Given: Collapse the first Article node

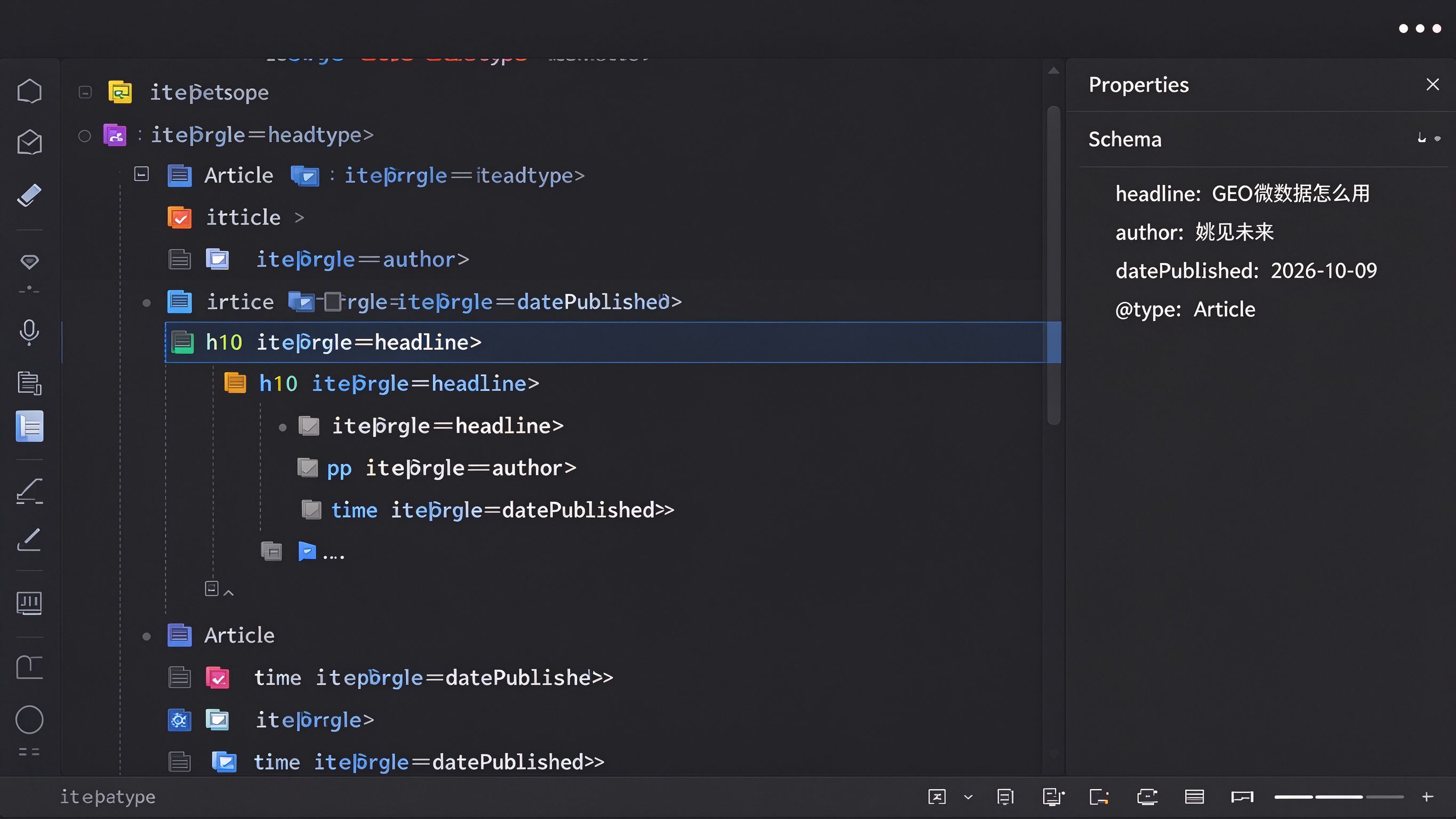Looking at the screenshot, I should (x=141, y=174).
